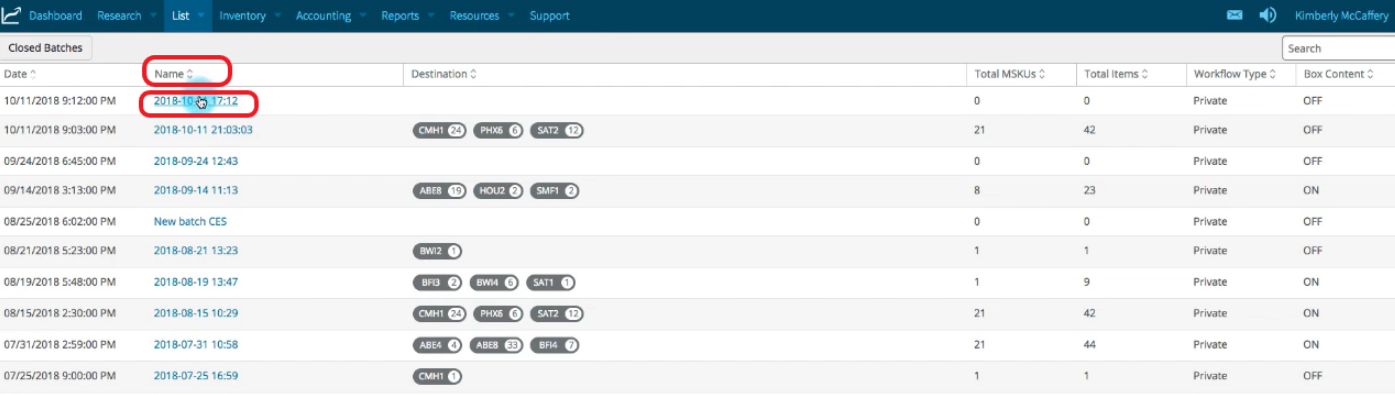
Task: Click the SMF1 2 destination badge
Action: (x=554, y=191)
